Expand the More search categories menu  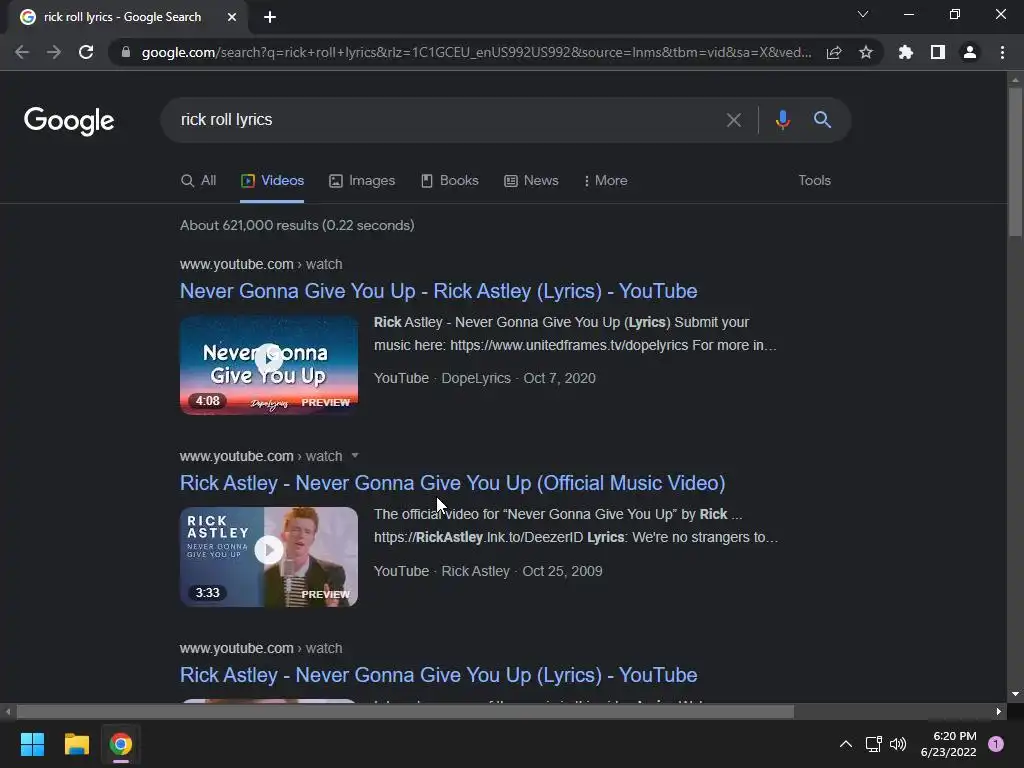[x=605, y=180]
